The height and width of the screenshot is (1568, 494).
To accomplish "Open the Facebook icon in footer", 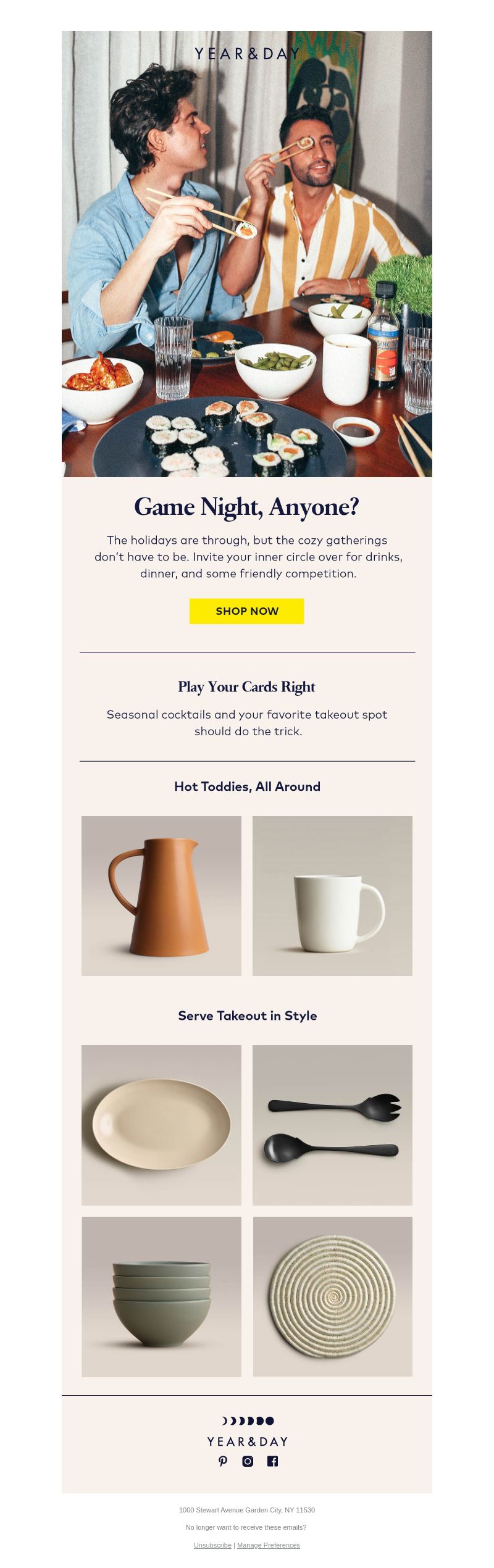I will (272, 1461).
